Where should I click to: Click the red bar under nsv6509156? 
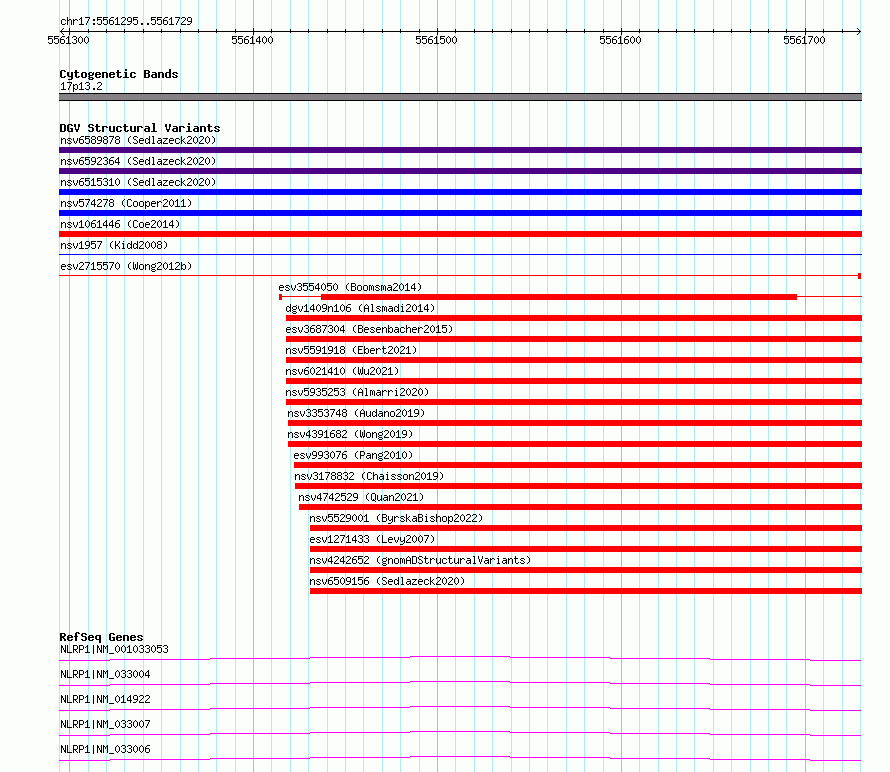pyautogui.click(x=586, y=591)
